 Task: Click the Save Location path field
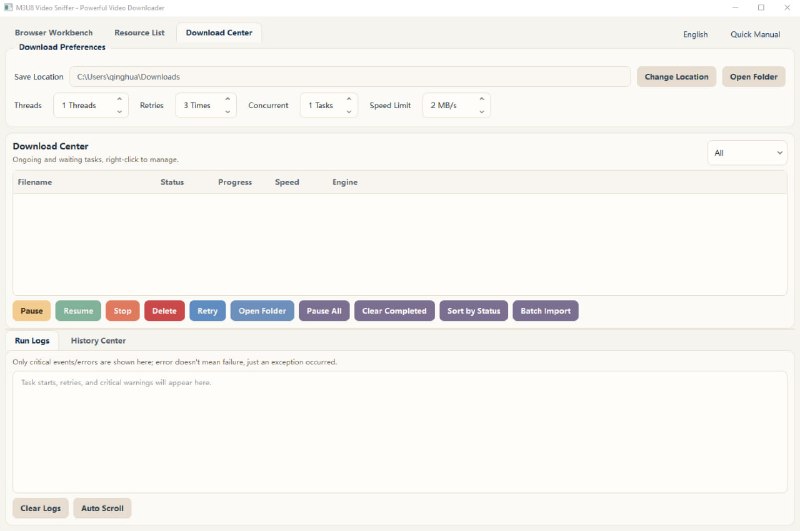point(349,77)
